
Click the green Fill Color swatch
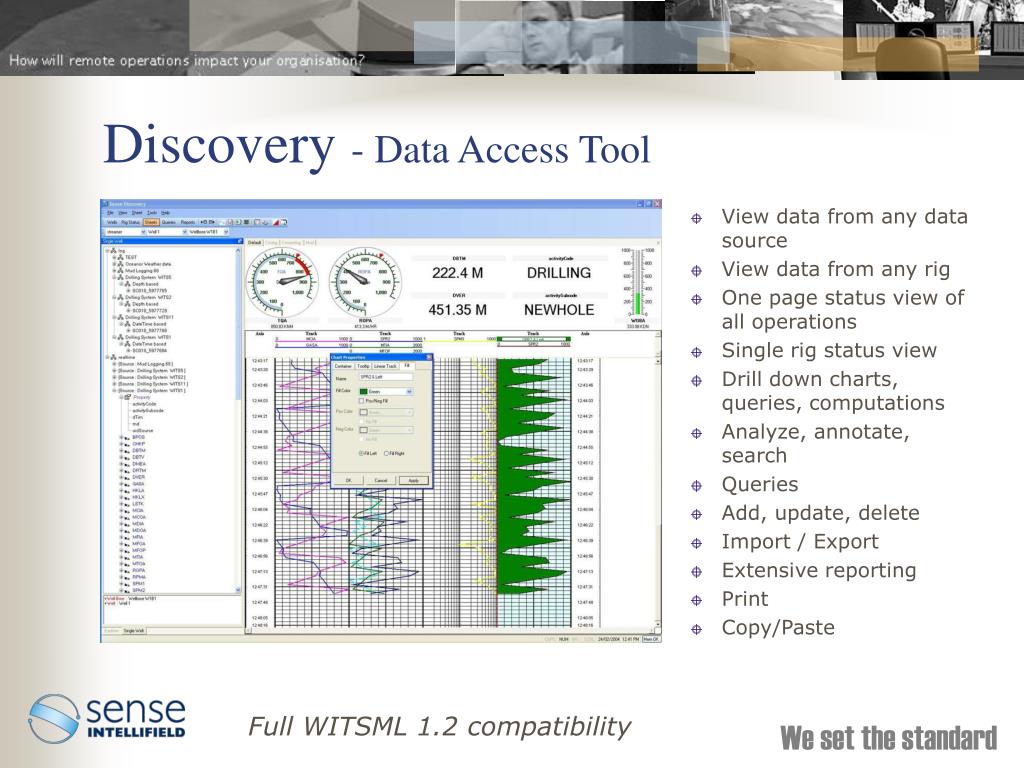364,392
